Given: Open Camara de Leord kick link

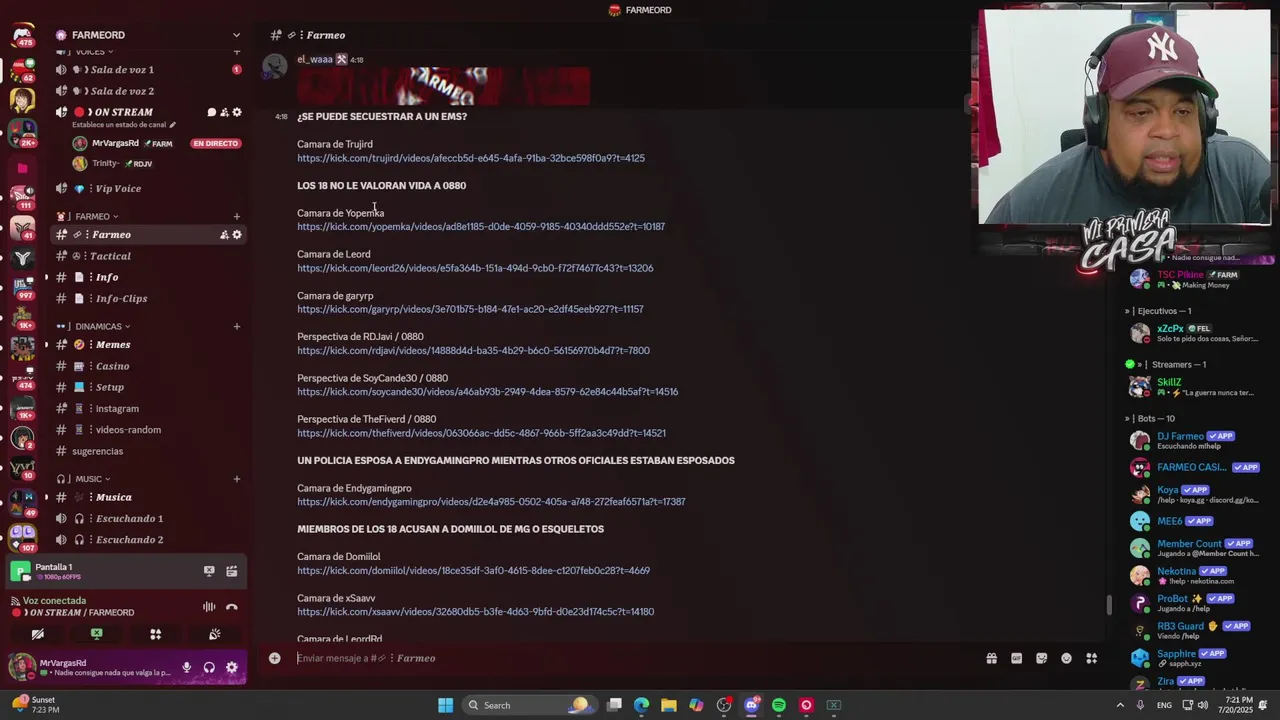Looking at the screenshot, I should click(475, 268).
